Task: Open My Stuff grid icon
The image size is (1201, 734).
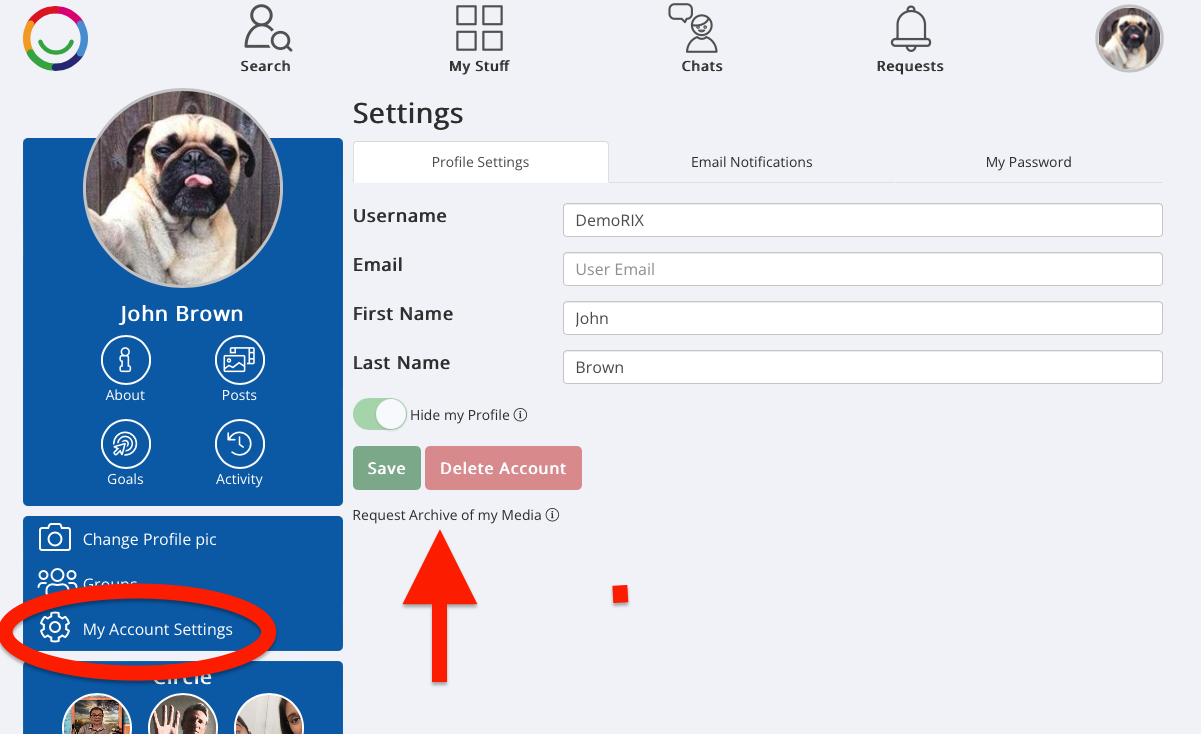Action: [479, 28]
